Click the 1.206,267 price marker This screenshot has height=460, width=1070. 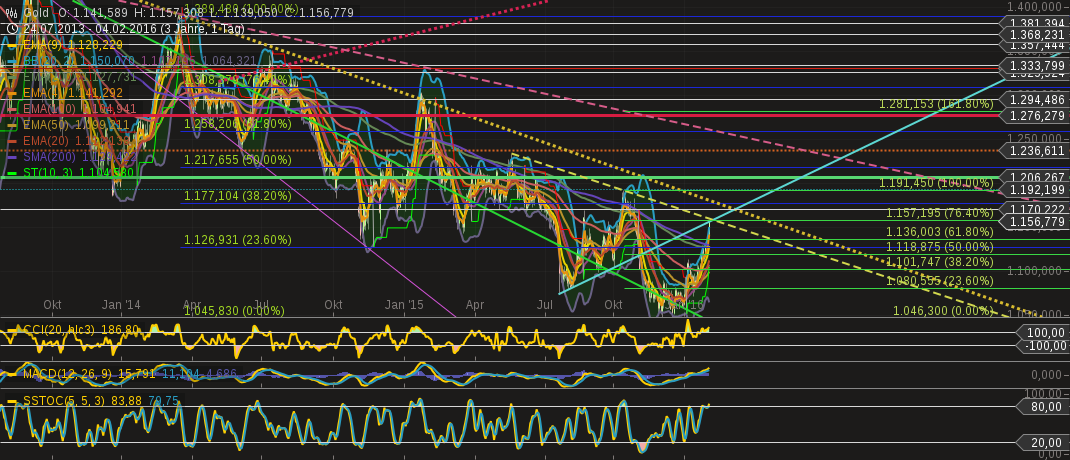[x=1035, y=177]
